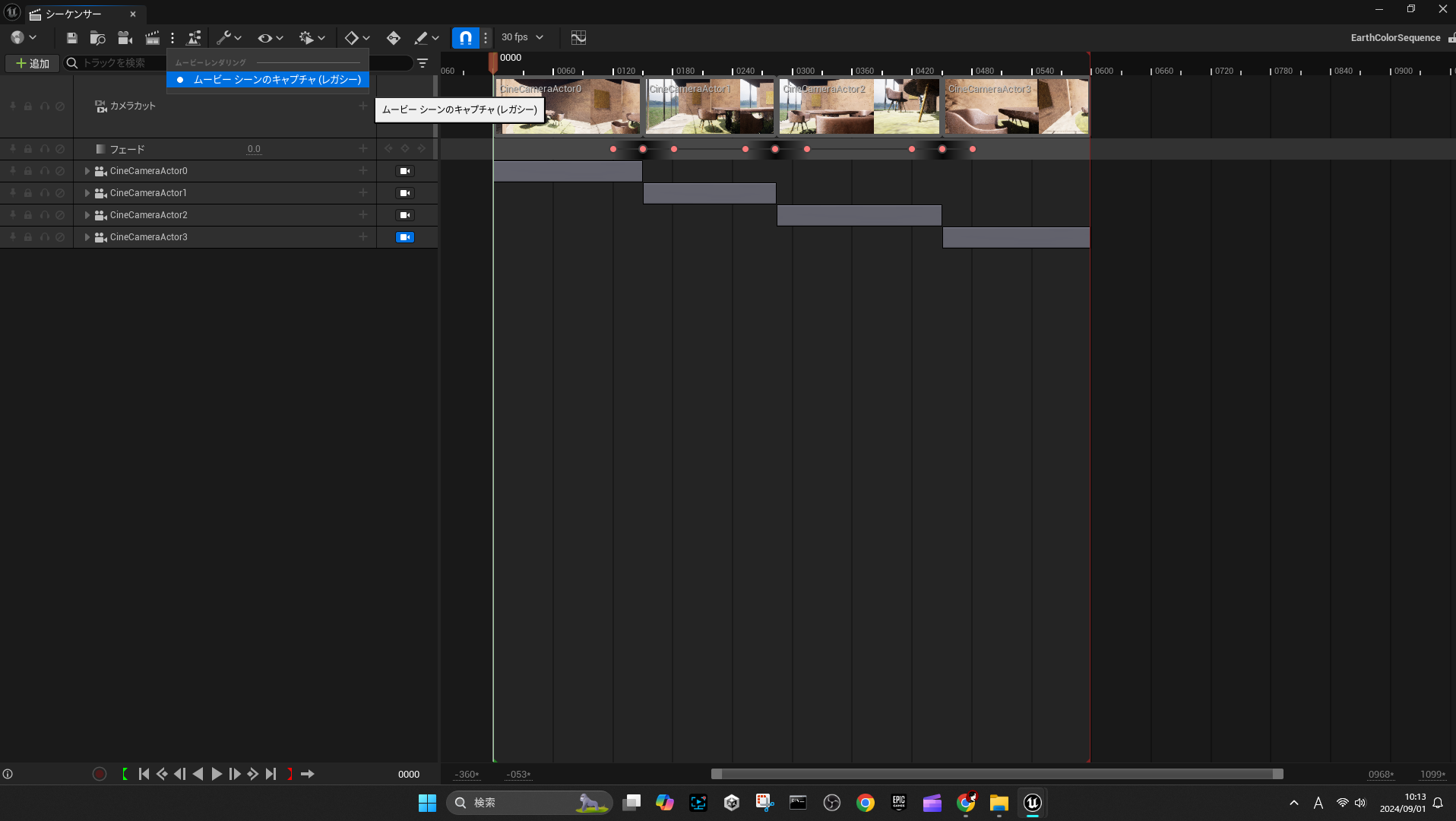
Task: Click the CineCameraActor2 camera cut thumbnail
Action: click(859, 106)
